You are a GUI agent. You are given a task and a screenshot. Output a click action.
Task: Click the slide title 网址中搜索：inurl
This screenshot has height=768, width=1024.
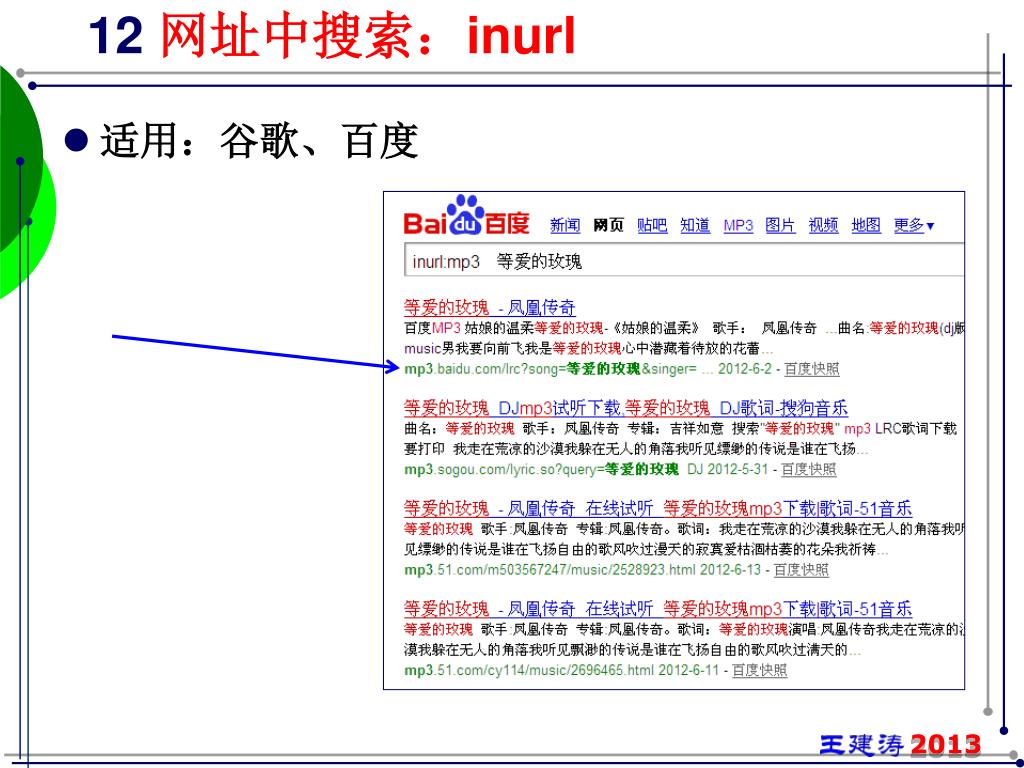pos(368,35)
